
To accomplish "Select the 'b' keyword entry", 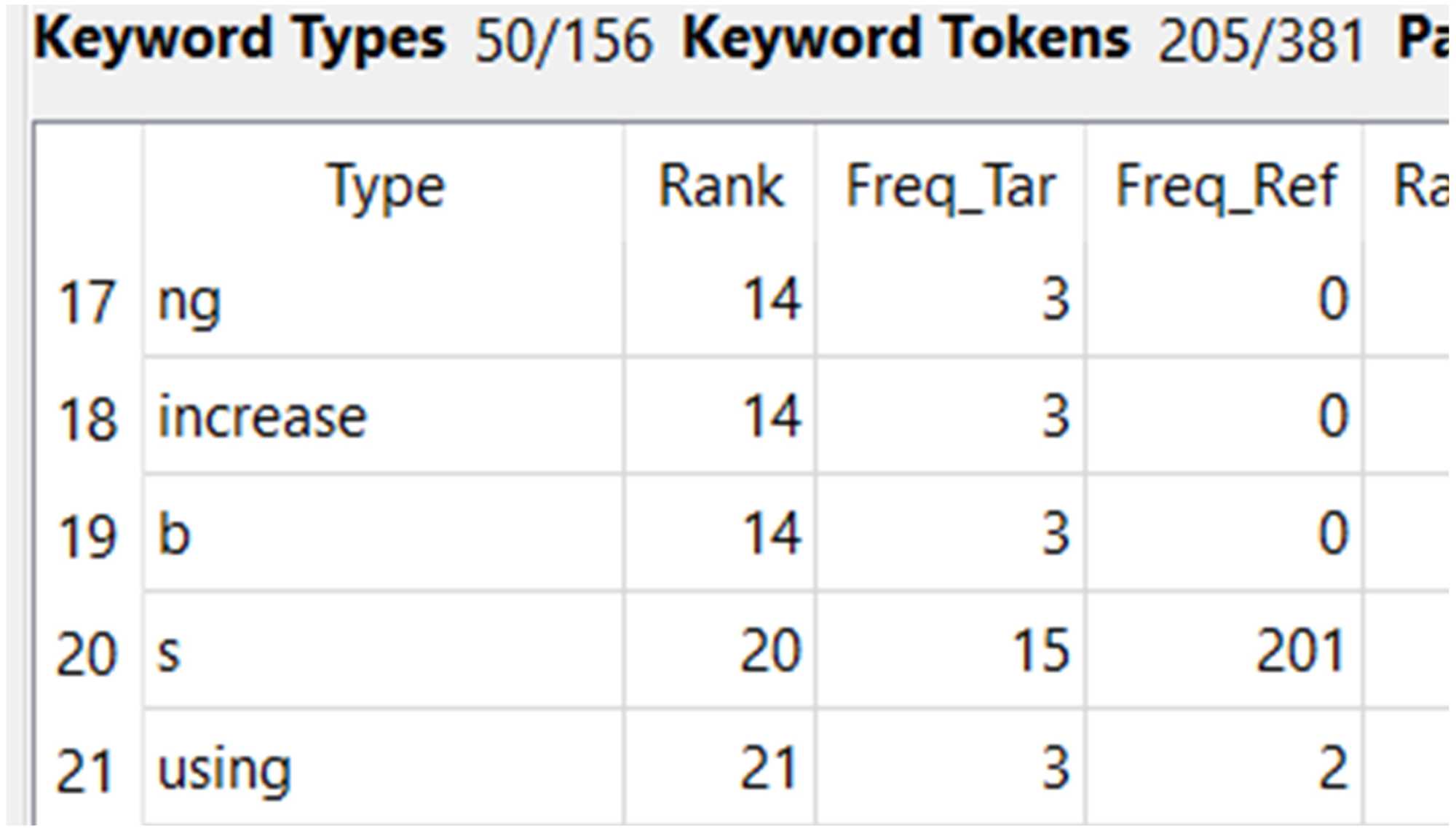I will pyautogui.click(x=175, y=534).
